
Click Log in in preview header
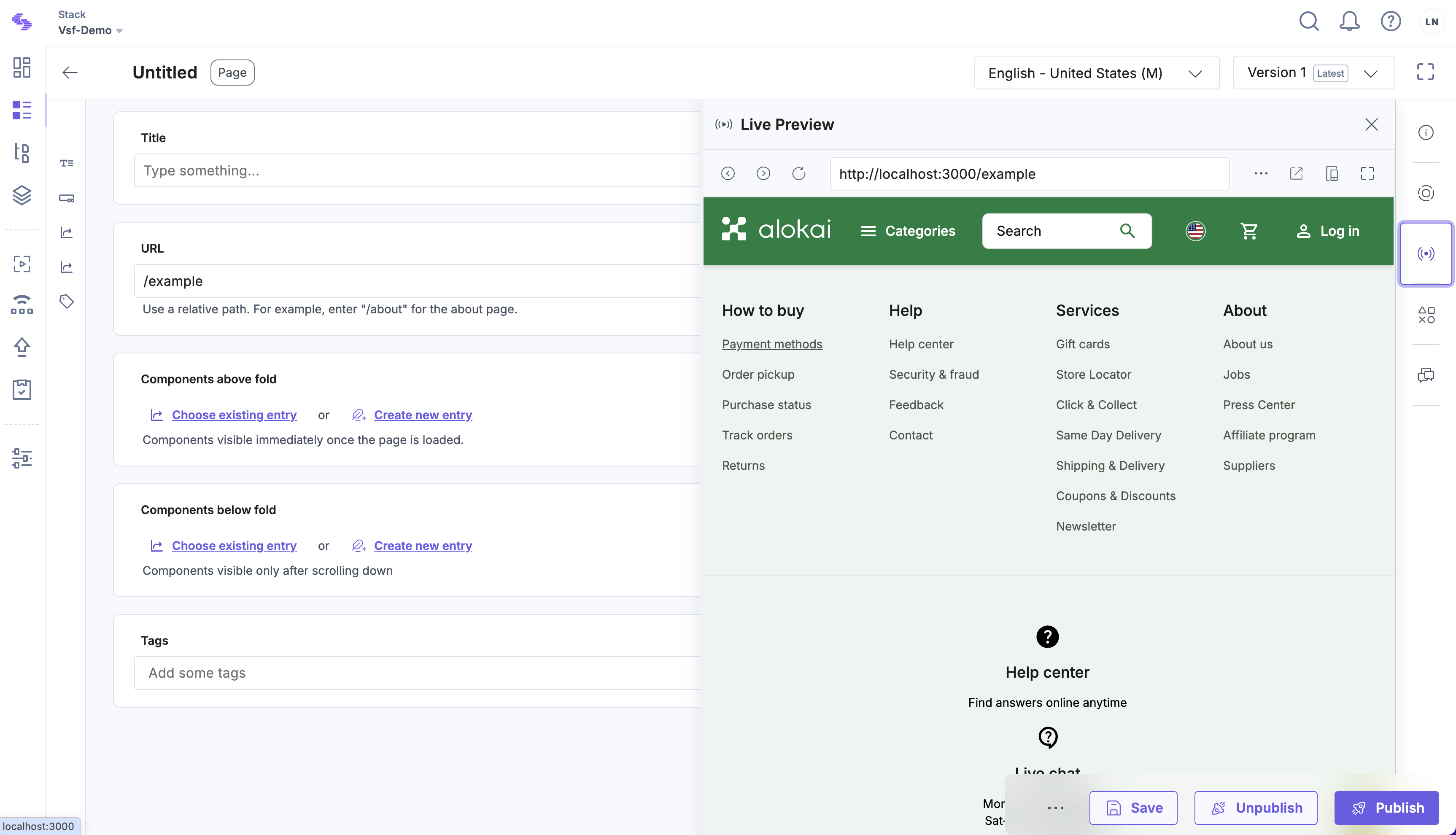(x=1327, y=231)
